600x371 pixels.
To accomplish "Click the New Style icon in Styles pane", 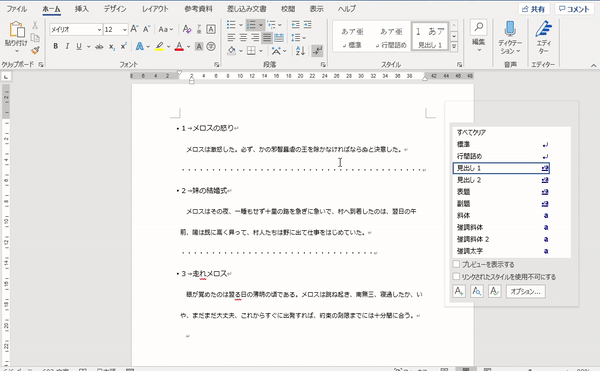I will 459,291.
